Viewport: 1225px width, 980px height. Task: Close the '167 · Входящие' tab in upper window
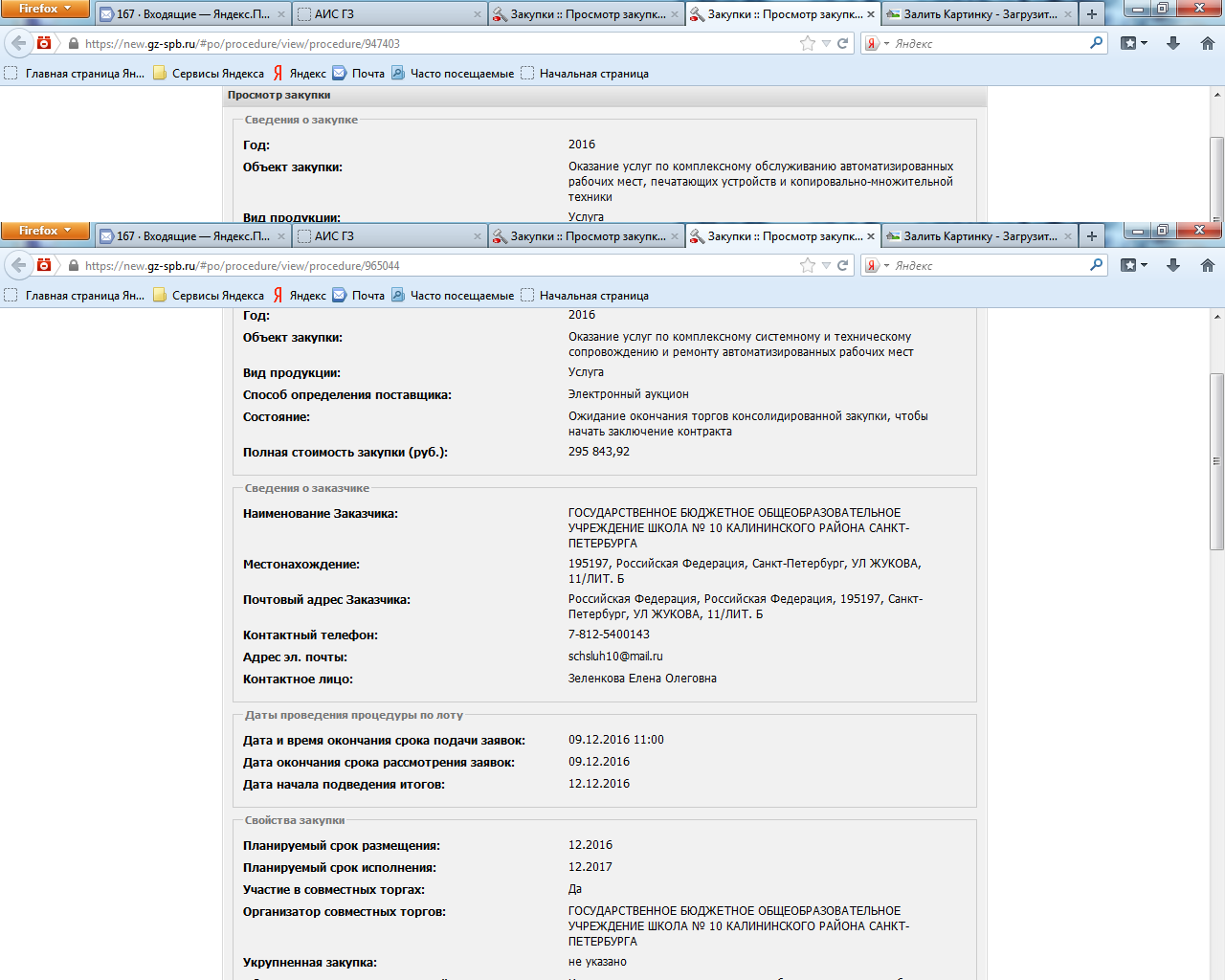281,14
